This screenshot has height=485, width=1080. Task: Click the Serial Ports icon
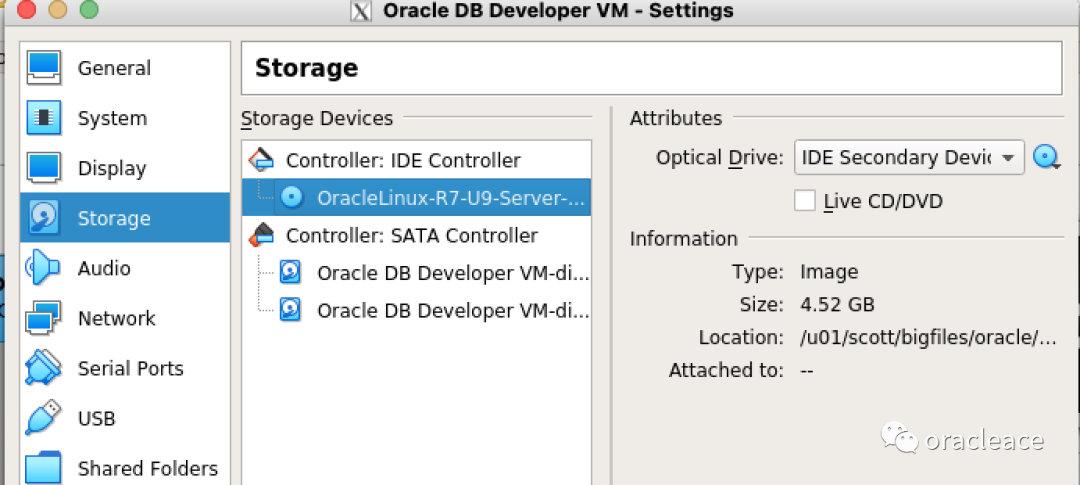(44, 368)
